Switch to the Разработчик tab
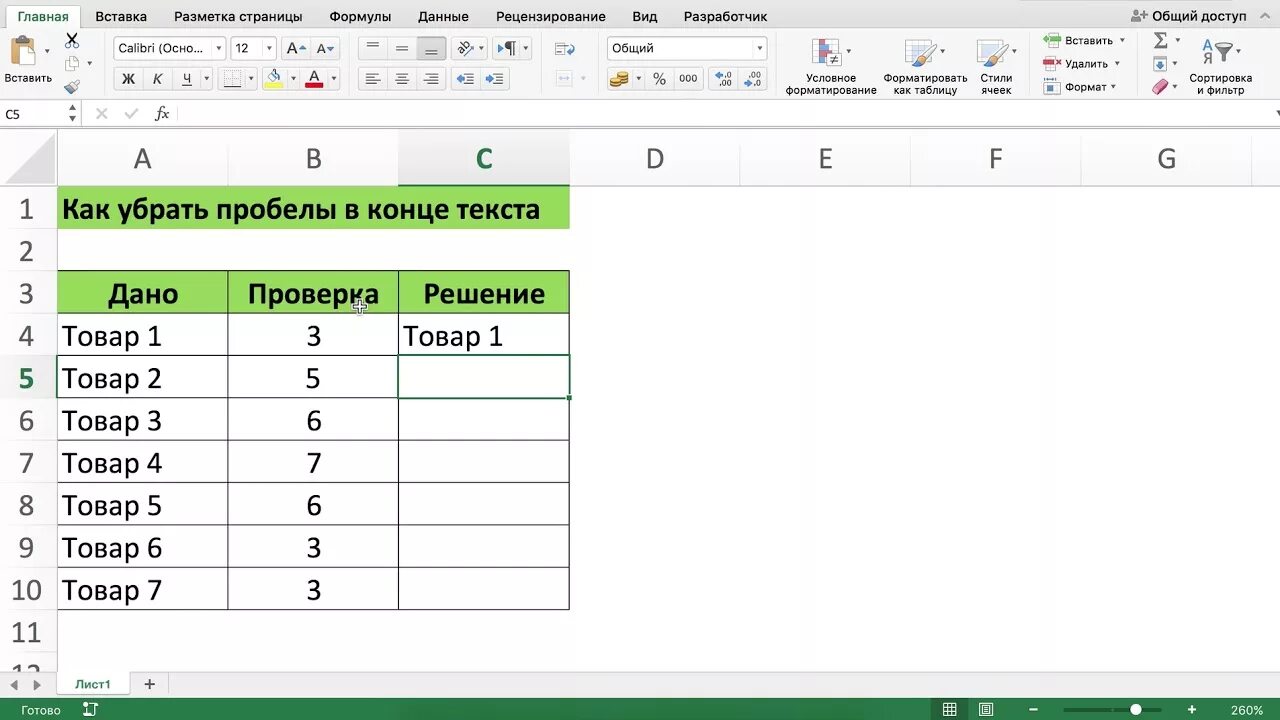The height and width of the screenshot is (720, 1280). [726, 16]
